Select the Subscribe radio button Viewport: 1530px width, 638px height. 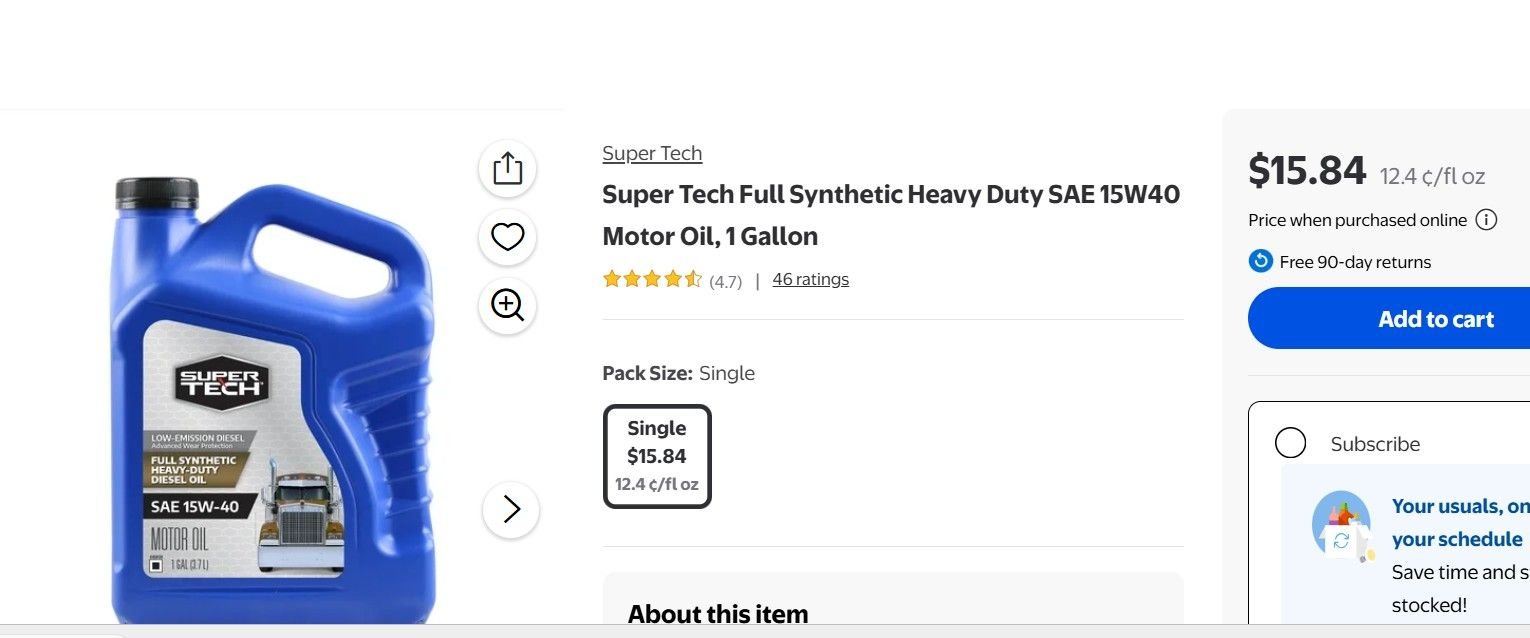pyautogui.click(x=1290, y=443)
